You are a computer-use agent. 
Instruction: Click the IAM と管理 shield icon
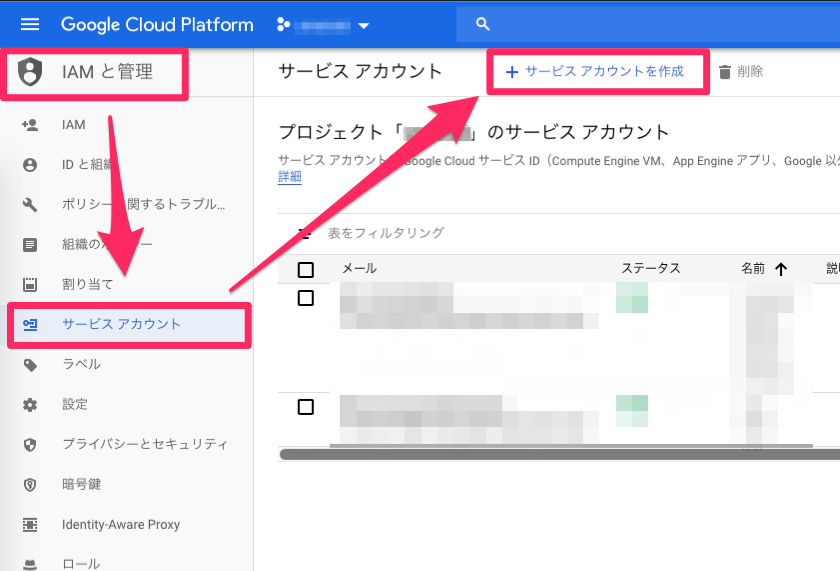pos(30,71)
